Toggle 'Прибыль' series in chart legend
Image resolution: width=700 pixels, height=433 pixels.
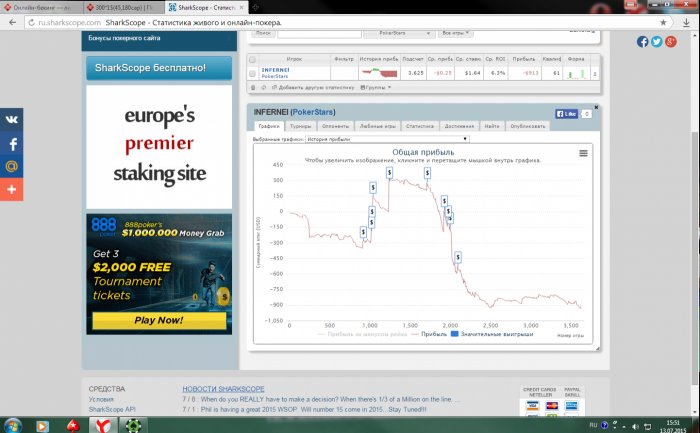[x=429, y=334]
